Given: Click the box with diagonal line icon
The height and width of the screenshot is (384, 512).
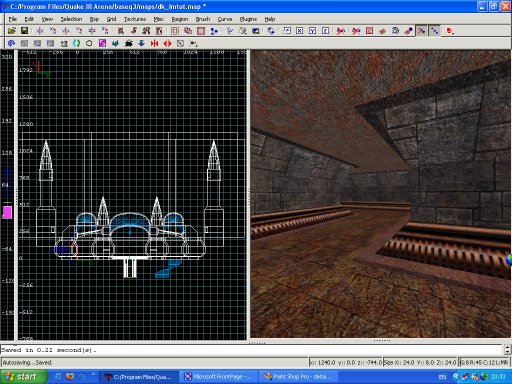Looking at the screenshot, I should [180, 43].
